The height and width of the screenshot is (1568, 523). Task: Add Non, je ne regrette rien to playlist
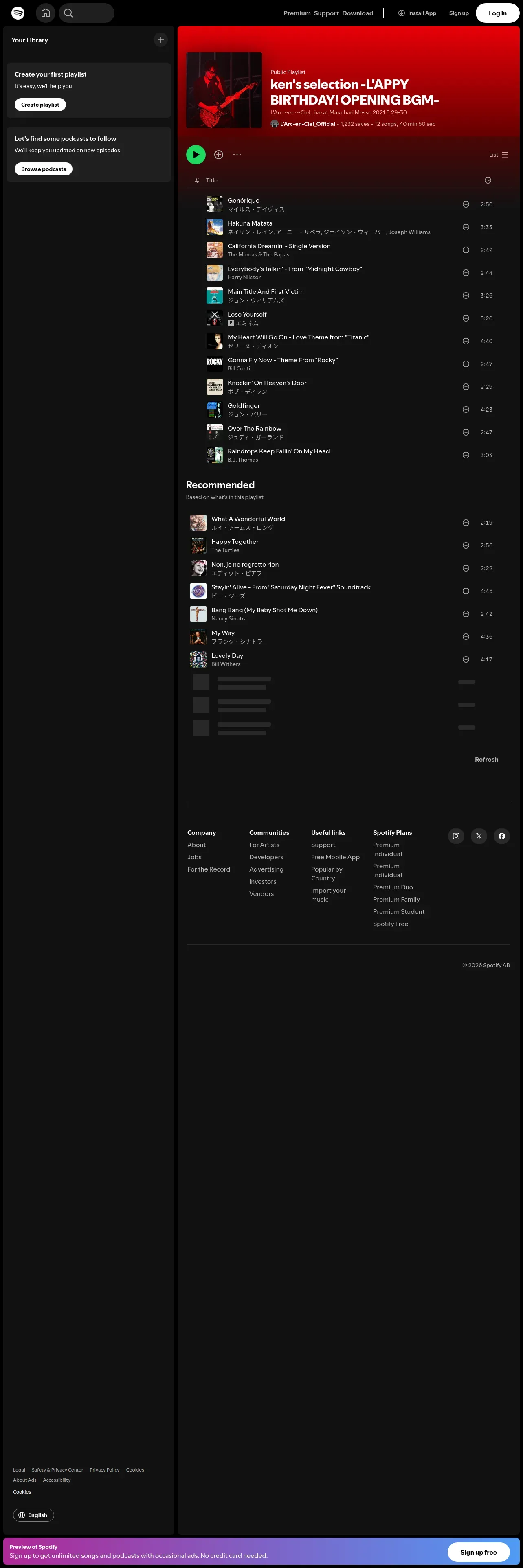pyautogui.click(x=466, y=569)
